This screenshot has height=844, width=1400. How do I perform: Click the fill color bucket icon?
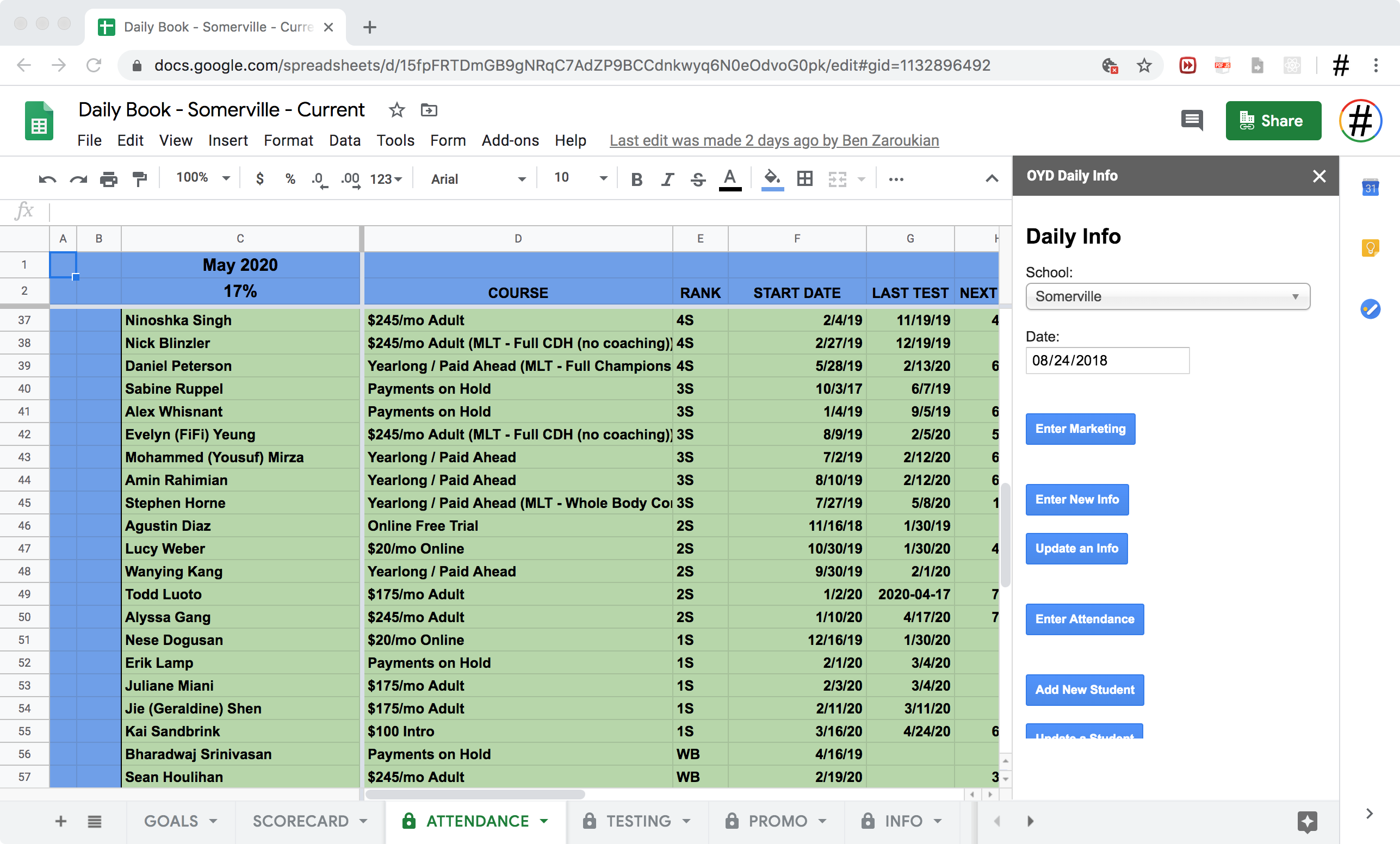(772, 179)
